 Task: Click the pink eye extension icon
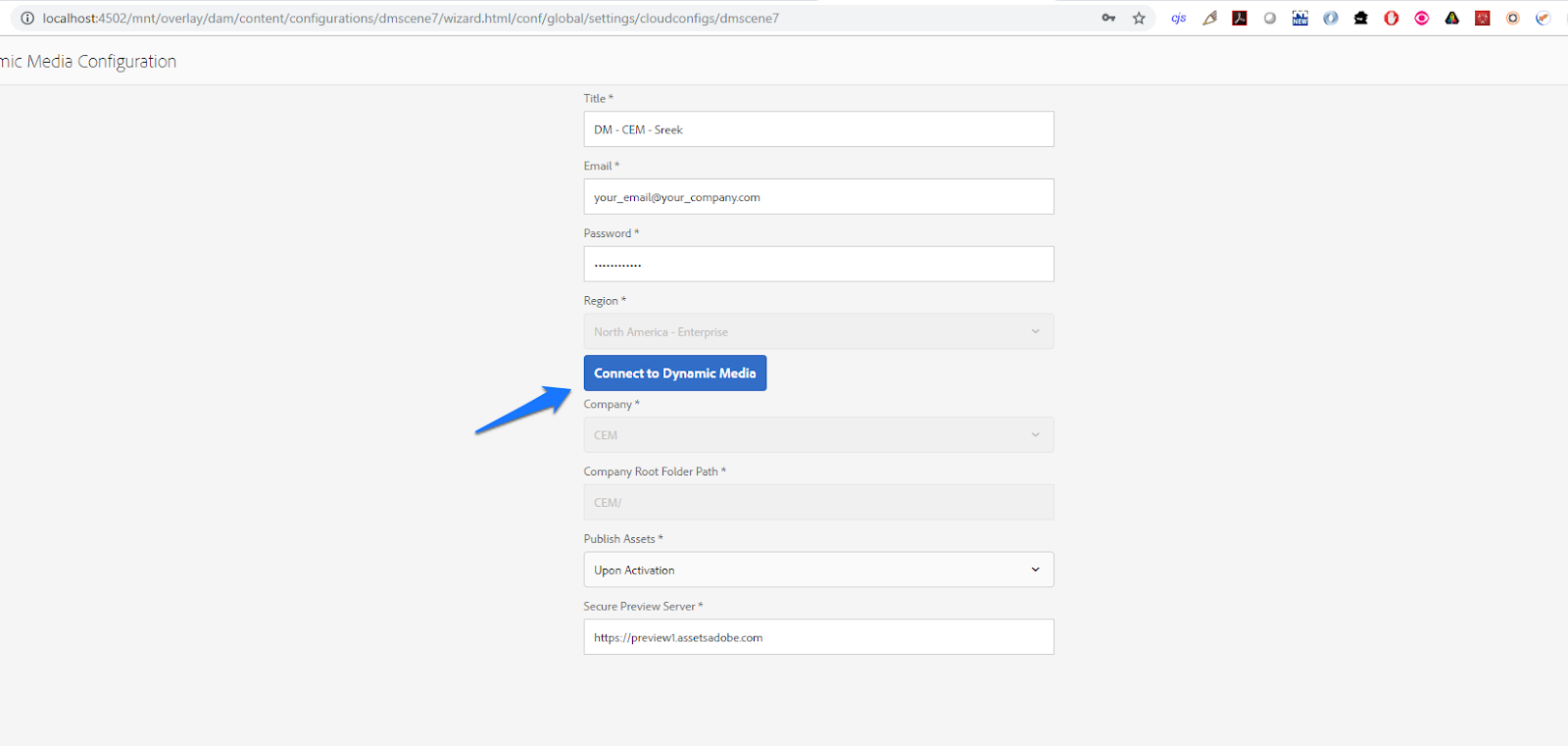pyautogui.click(x=1422, y=19)
